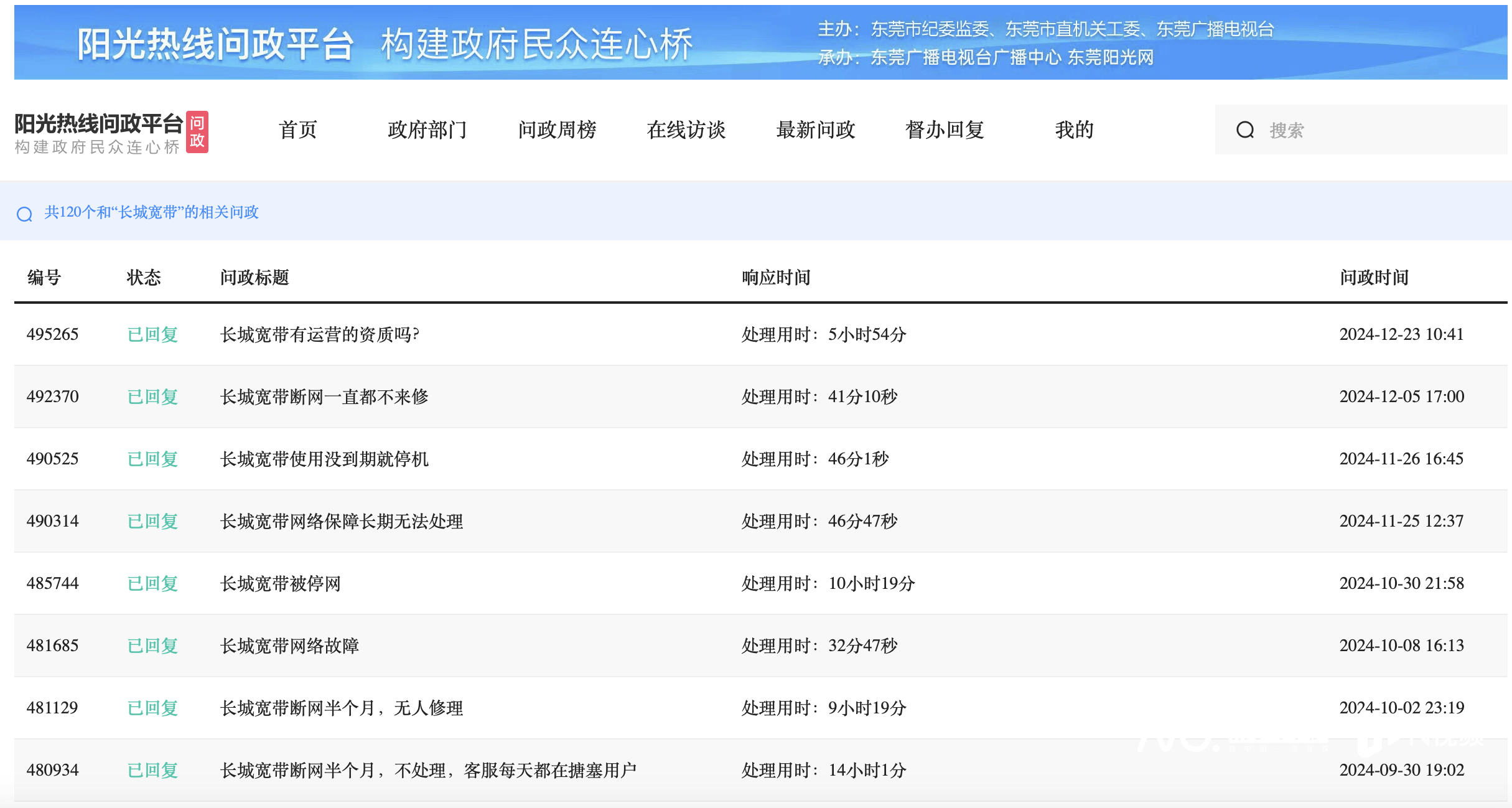Click the magnifier icon in the search bar
This screenshot has width=1512, height=808.
(1245, 129)
